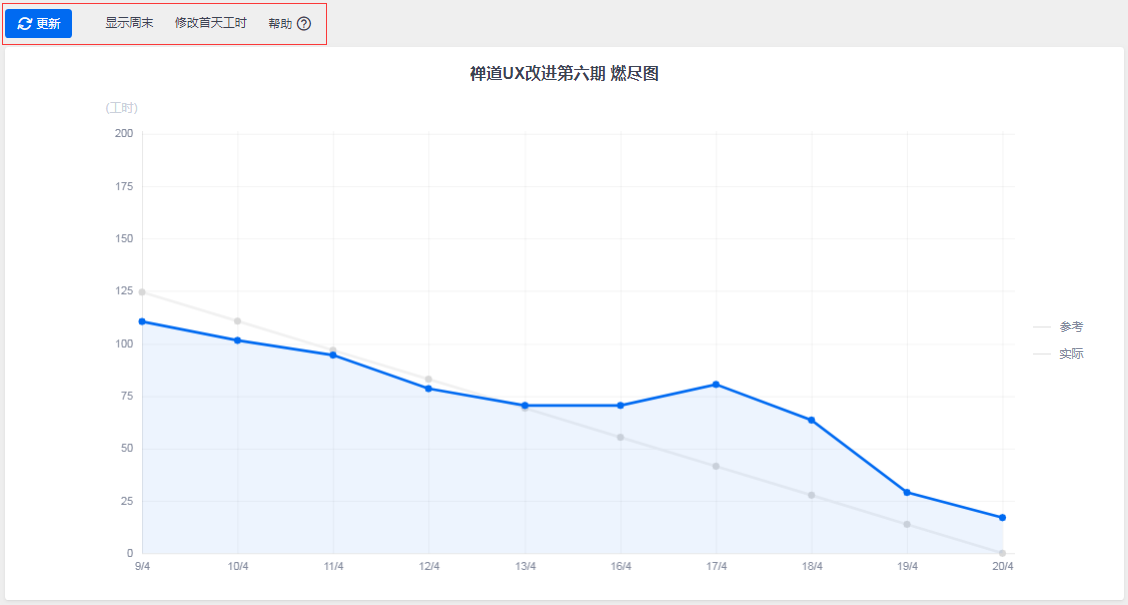The height and width of the screenshot is (605, 1128).
Task: Click the gray reference point at 18/4
Action: 811,495
